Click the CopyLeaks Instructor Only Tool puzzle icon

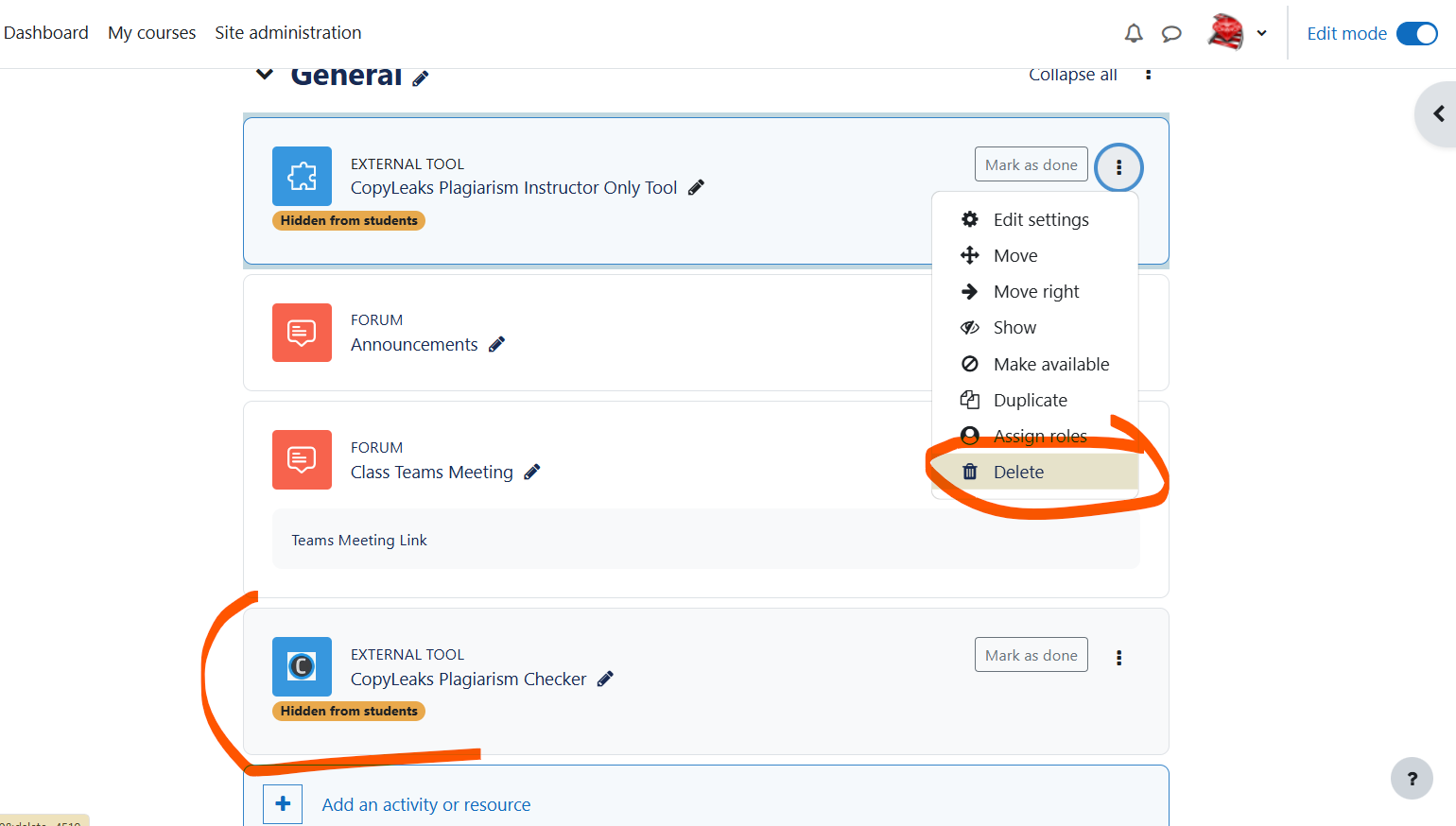302,176
